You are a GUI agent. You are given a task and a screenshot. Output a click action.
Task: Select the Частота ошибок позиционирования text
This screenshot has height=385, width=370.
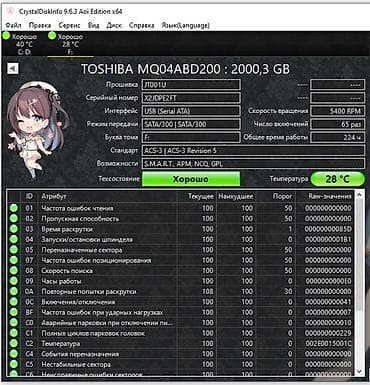(96, 260)
